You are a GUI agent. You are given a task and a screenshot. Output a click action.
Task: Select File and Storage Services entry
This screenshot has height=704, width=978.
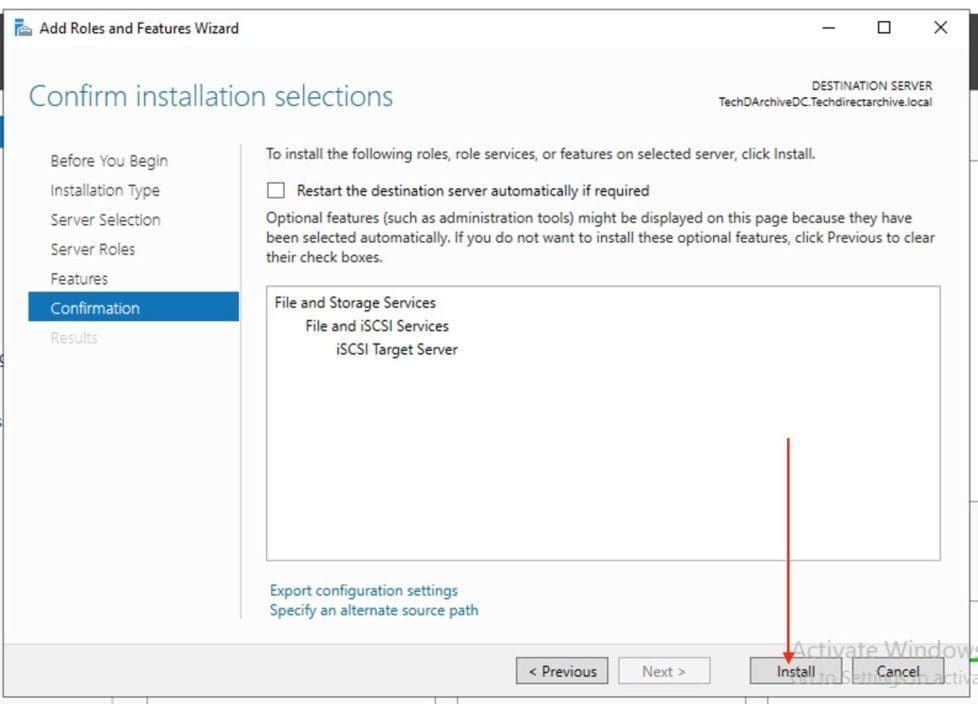[x=355, y=302]
